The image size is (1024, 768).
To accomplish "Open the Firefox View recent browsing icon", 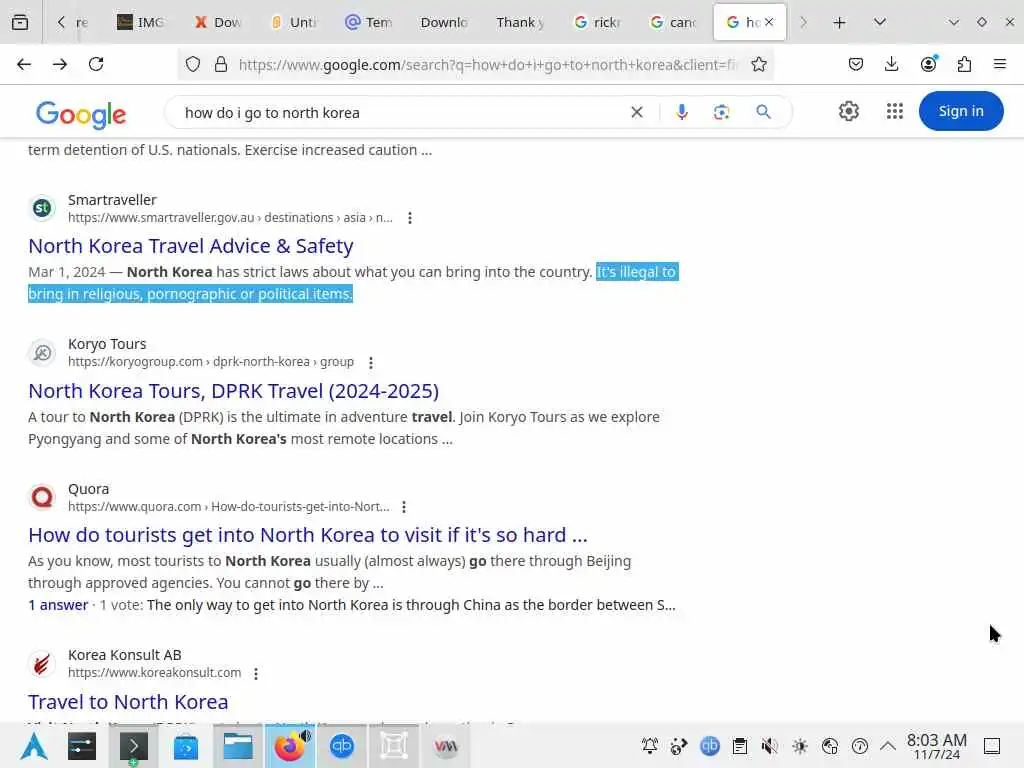I will 20,22.
